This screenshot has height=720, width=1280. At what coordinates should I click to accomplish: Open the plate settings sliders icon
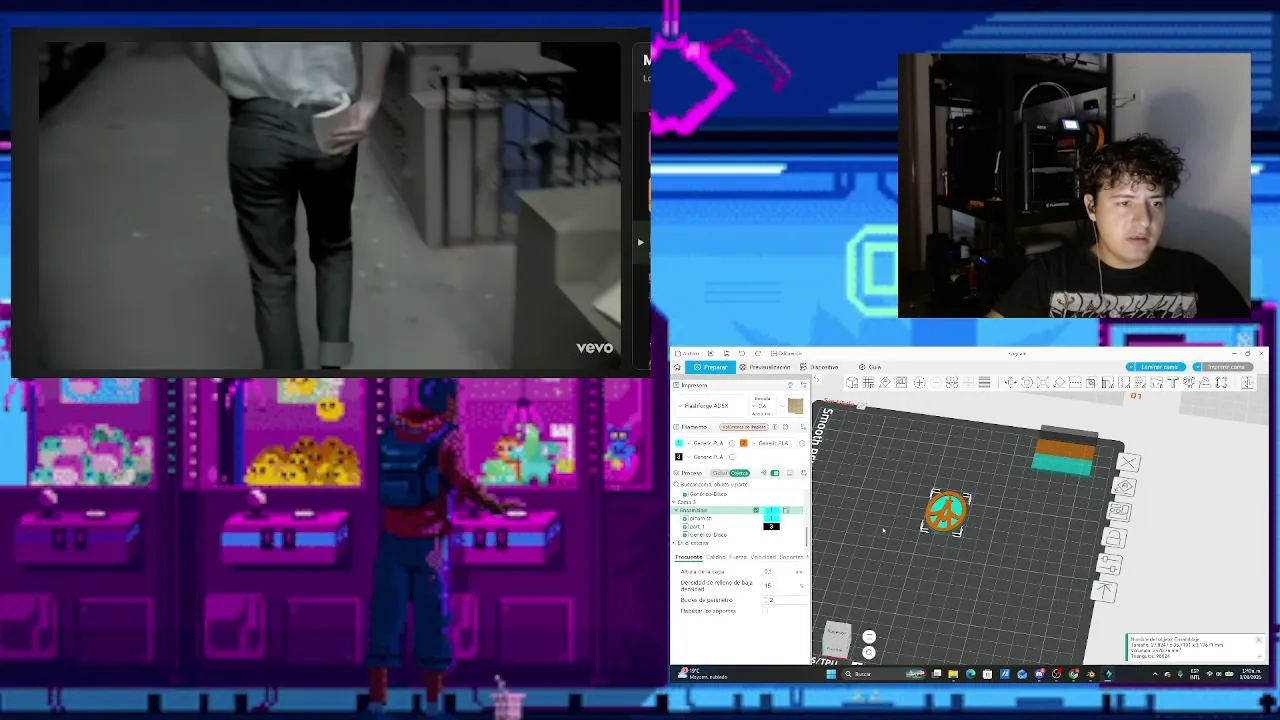click(x=1109, y=565)
